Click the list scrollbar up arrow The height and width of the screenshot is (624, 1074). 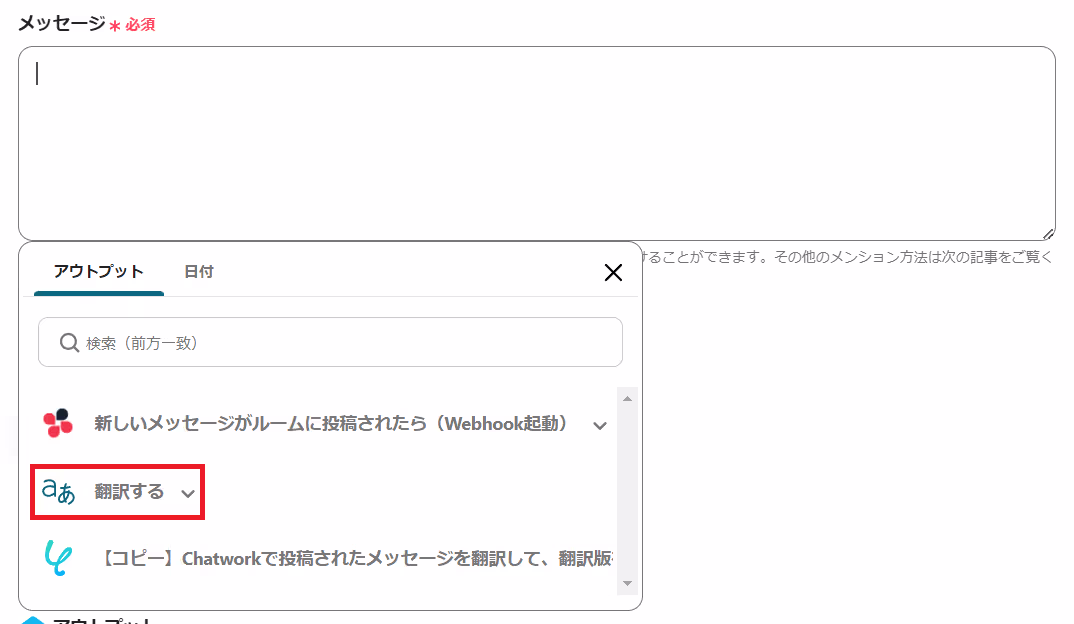627,399
